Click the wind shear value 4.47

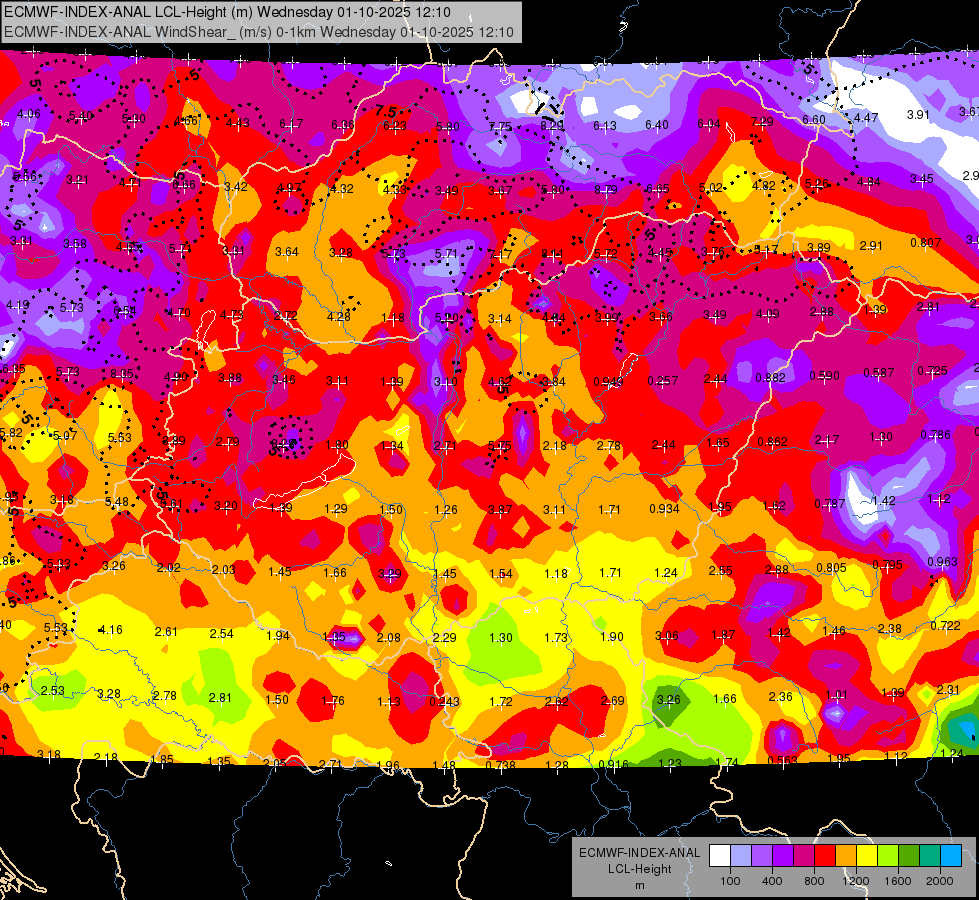pos(866,117)
